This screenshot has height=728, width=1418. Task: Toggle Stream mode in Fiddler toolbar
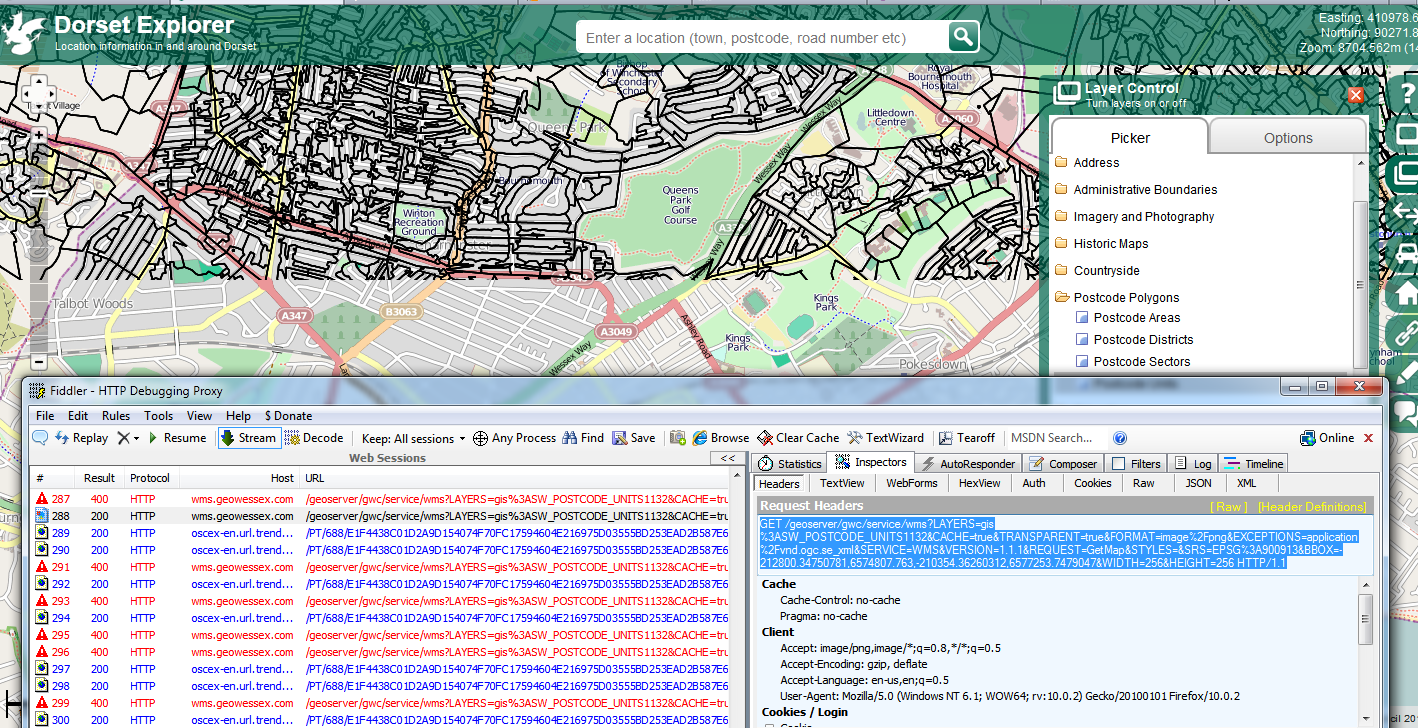click(248, 438)
